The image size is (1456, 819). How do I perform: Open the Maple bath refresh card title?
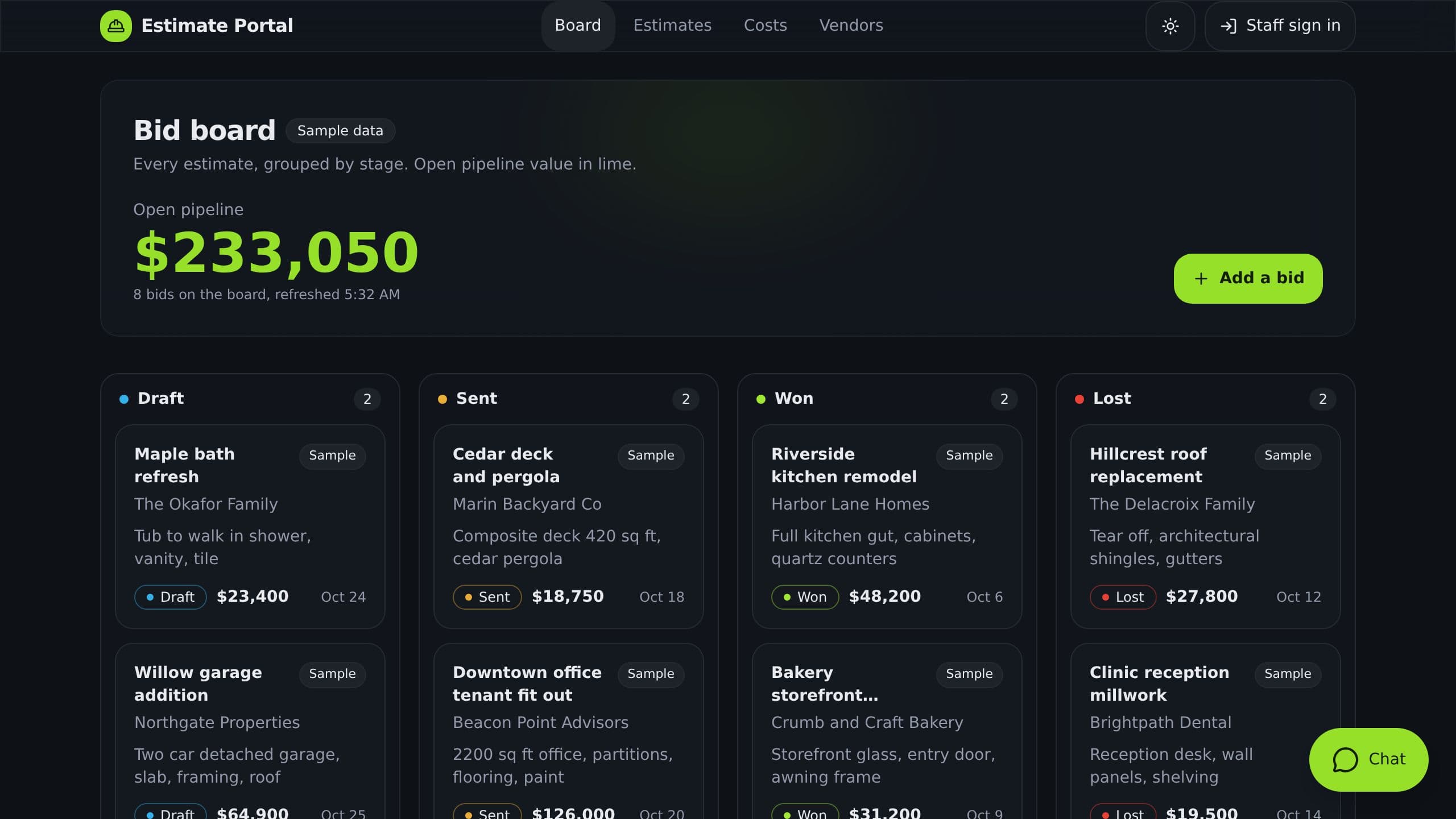pos(185,465)
